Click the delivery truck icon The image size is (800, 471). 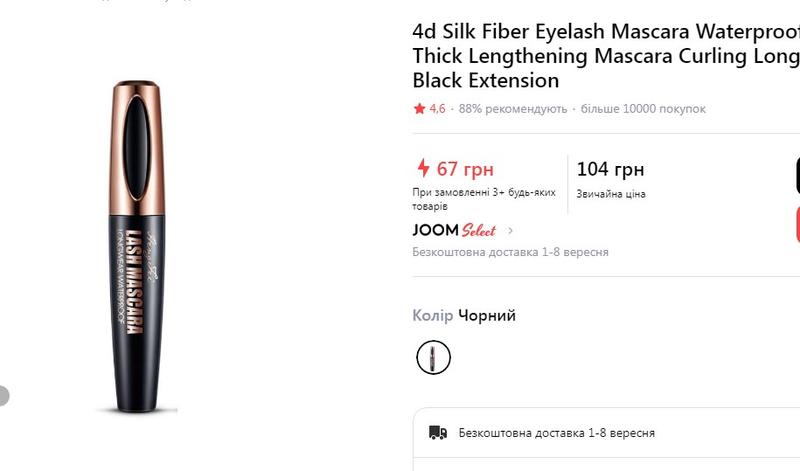(x=437, y=433)
